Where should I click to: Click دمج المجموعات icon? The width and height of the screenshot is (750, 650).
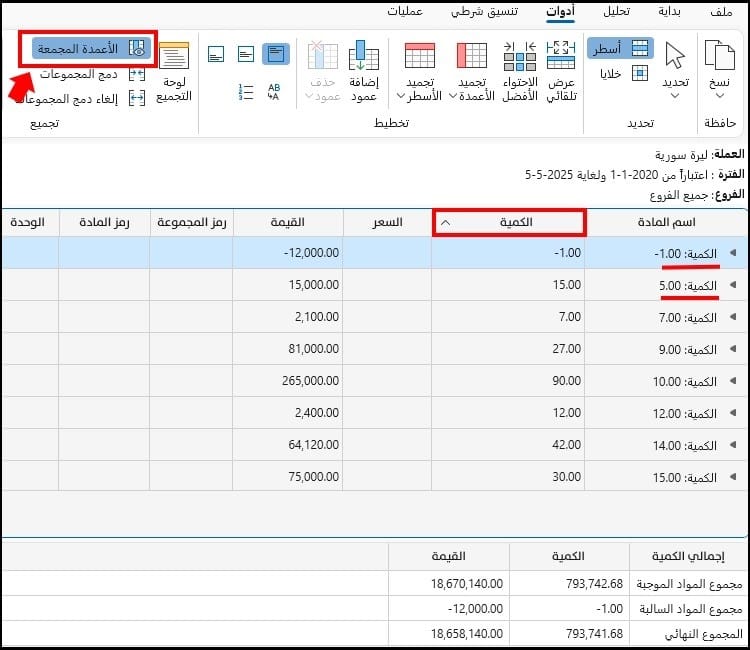click(x=137, y=74)
